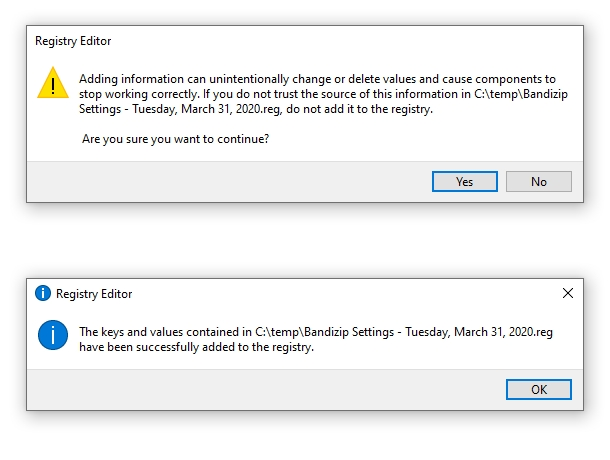
Task: Click Yes to confirm the registry import
Action: [x=464, y=182]
